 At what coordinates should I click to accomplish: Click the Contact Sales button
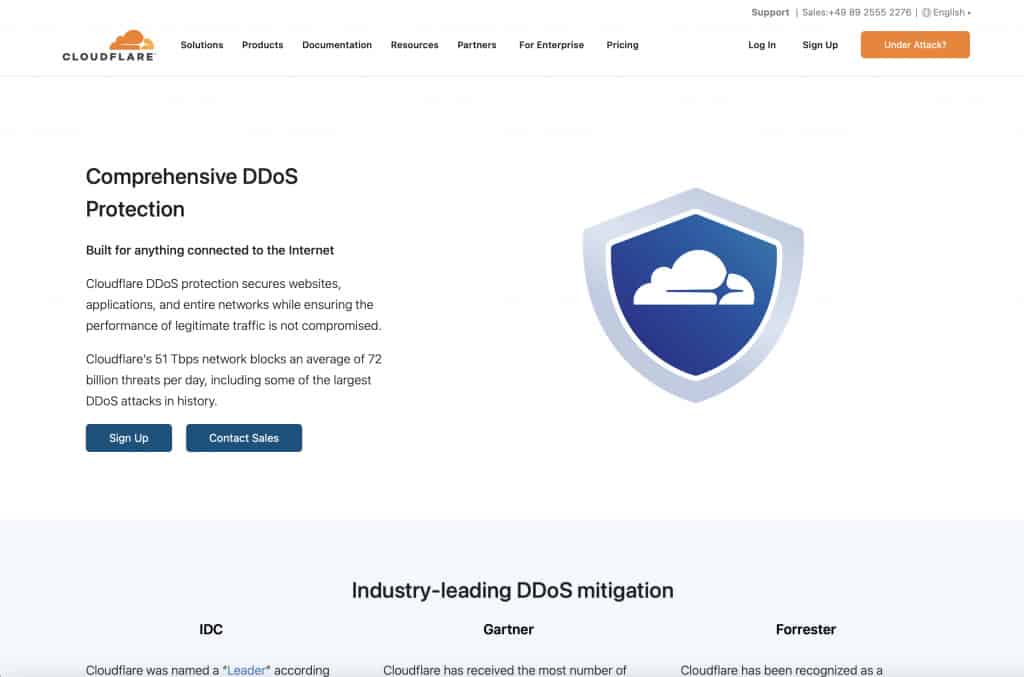coord(243,437)
